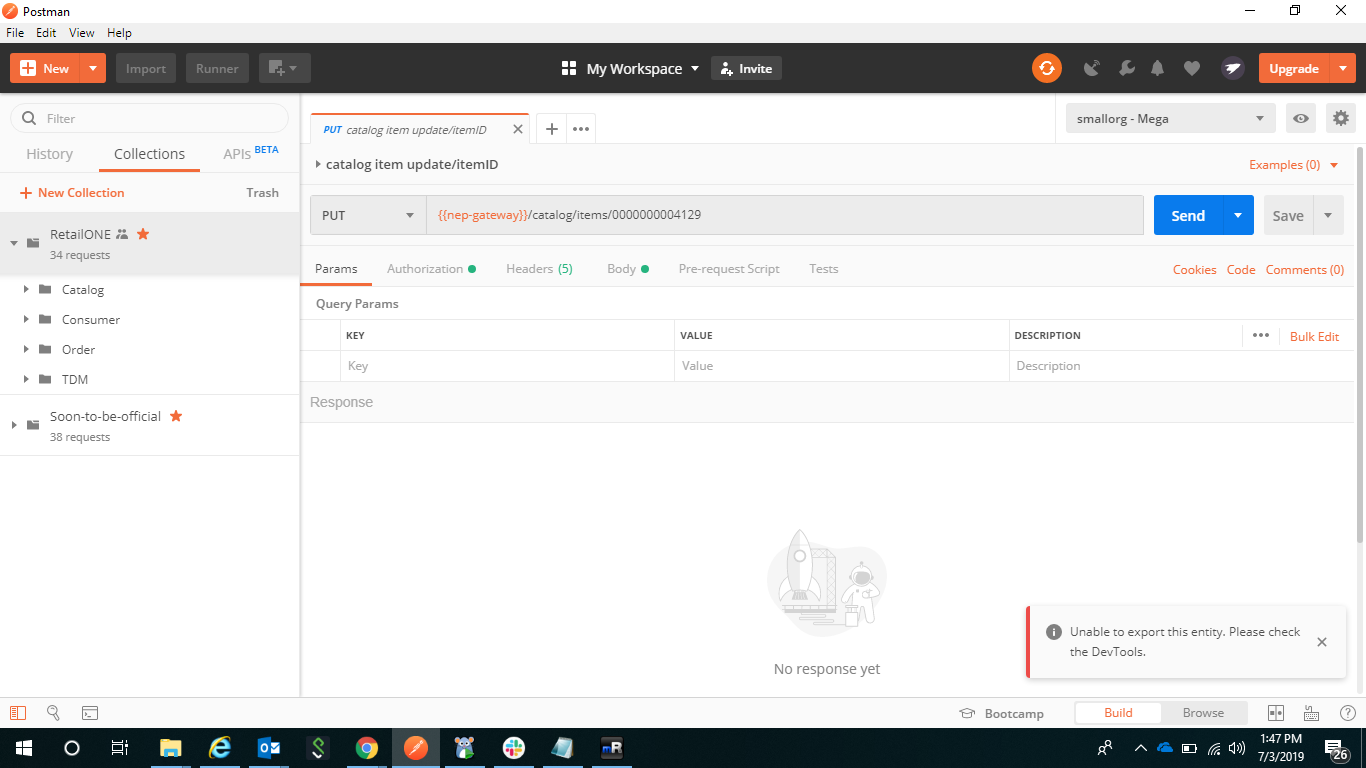Switch to the Headers (5) tab

point(539,268)
